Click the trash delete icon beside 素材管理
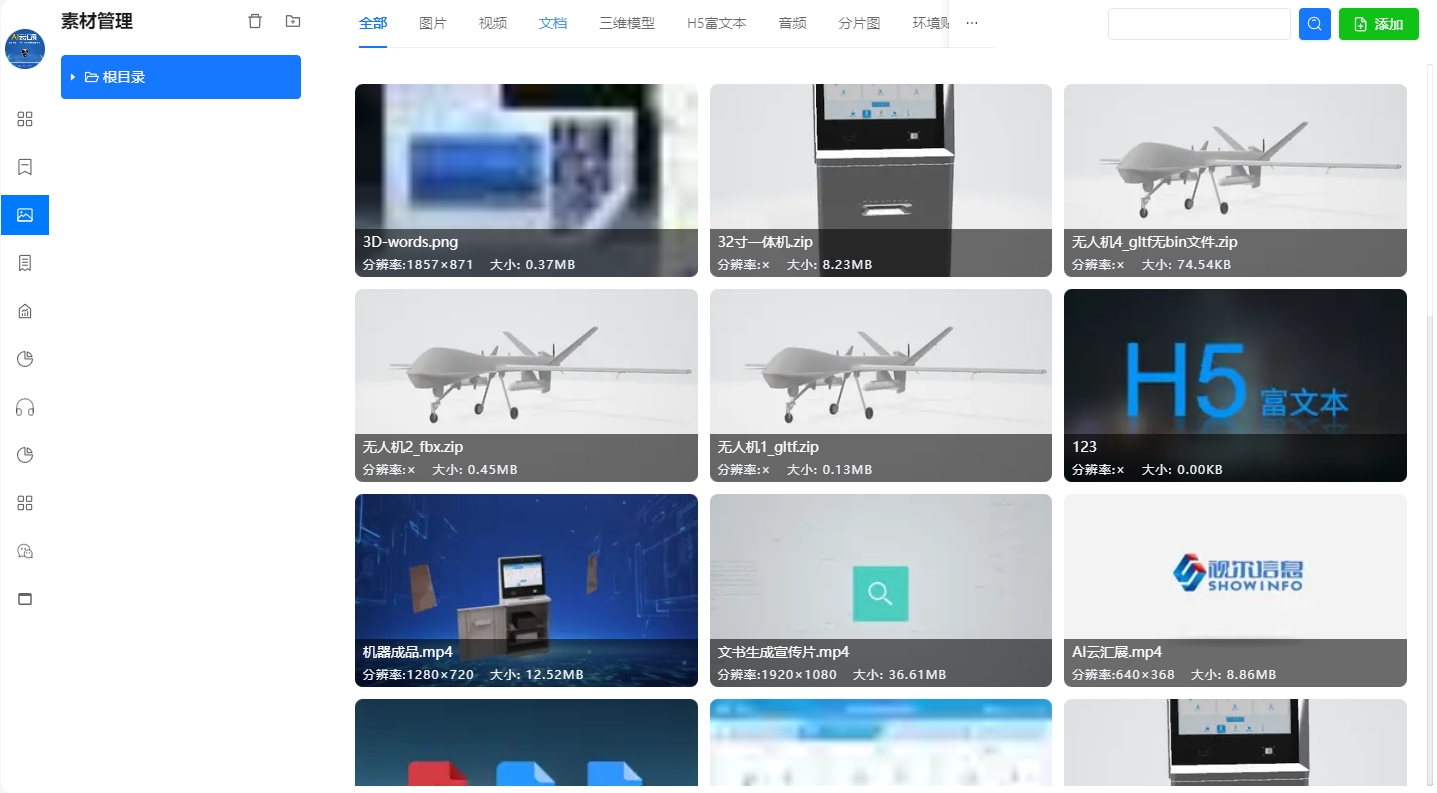 click(255, 22)
